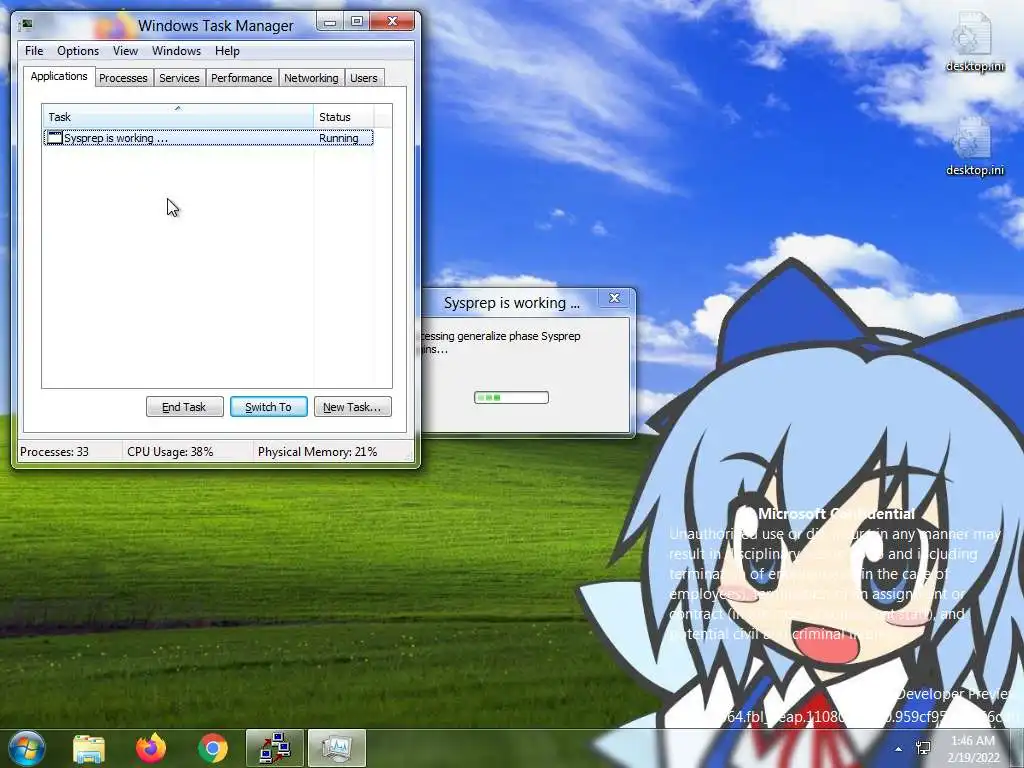
Task: Switch to the Networking tab
Action: tap(312, 78)
